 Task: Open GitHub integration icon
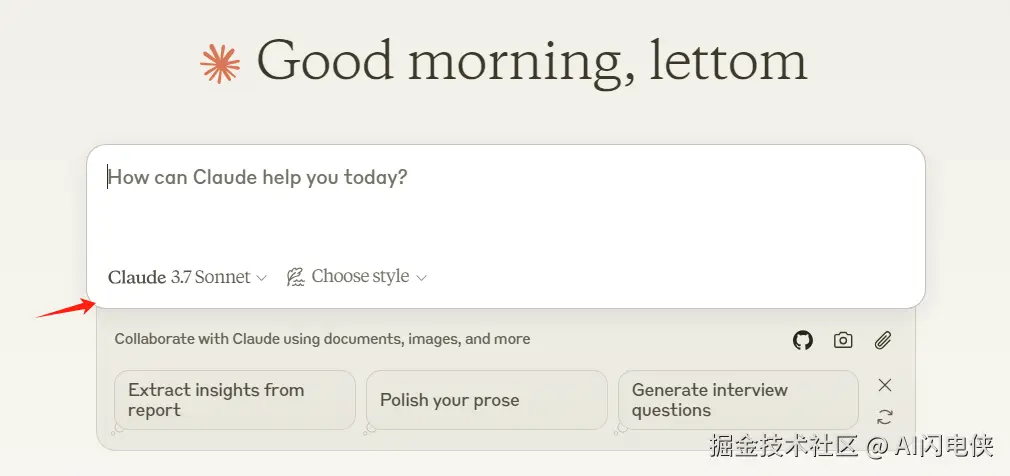tap(803, 340)
